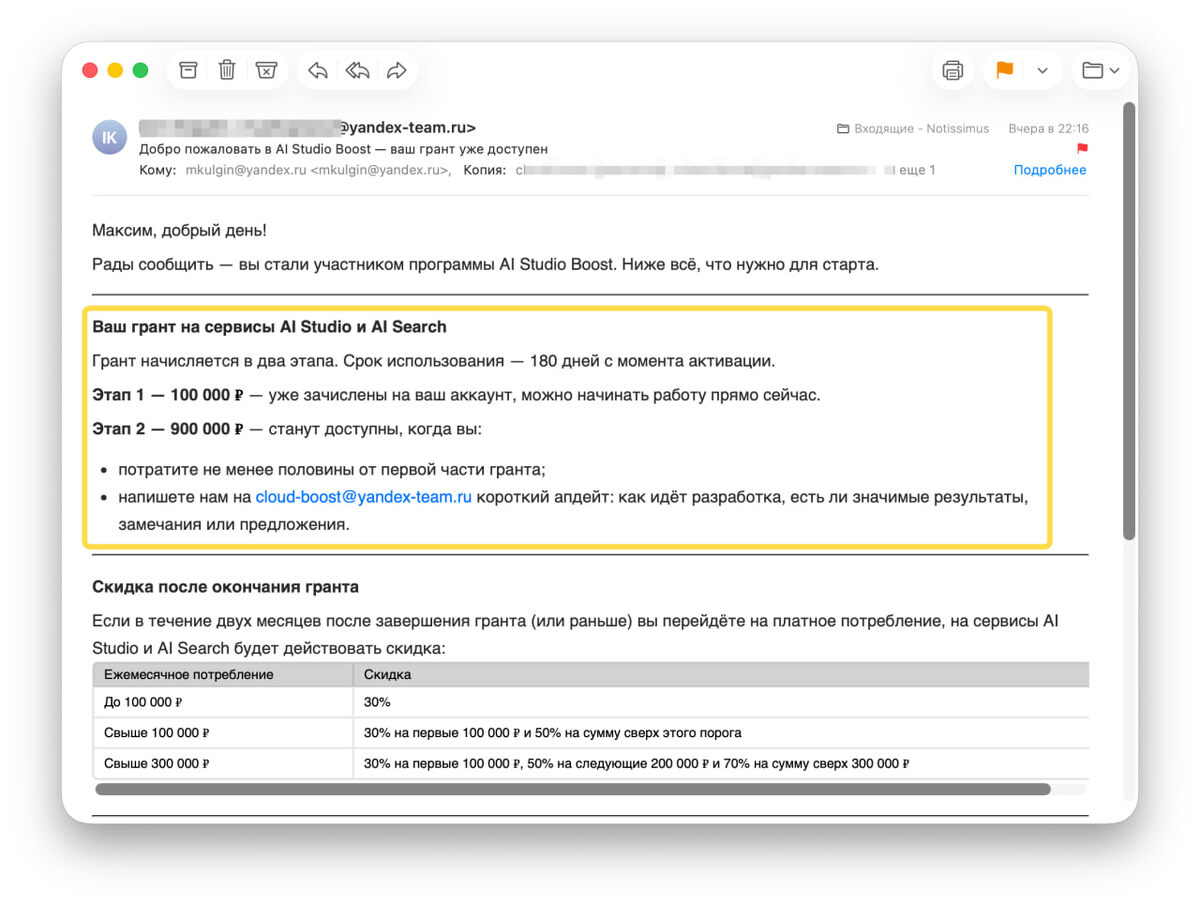The width and height of the screenshot is (1200, 905).
Task: Show details via Подробнее link
Action: click(1050, 170)
